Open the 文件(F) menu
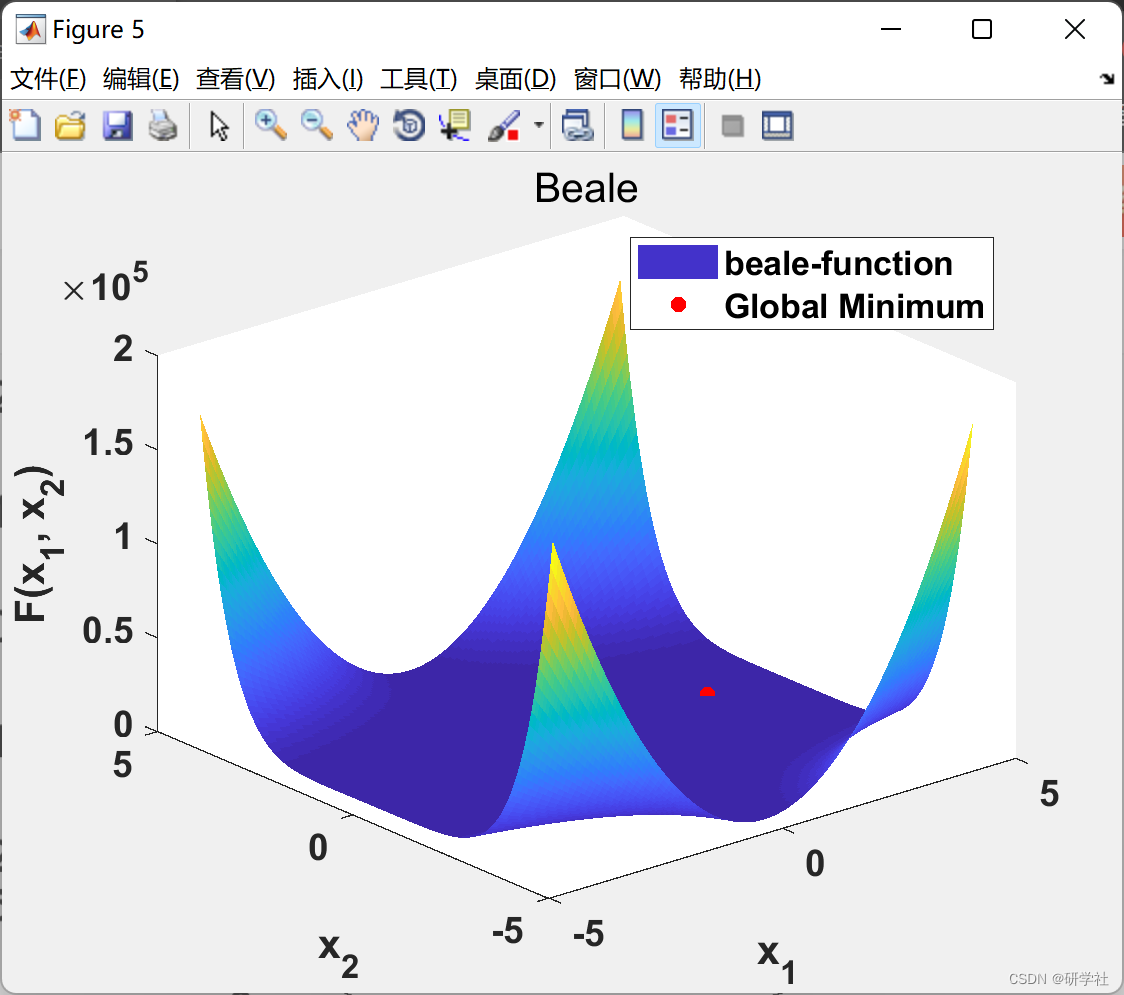Viewport: 1124px width, 995px height. [x=48, y=79]
